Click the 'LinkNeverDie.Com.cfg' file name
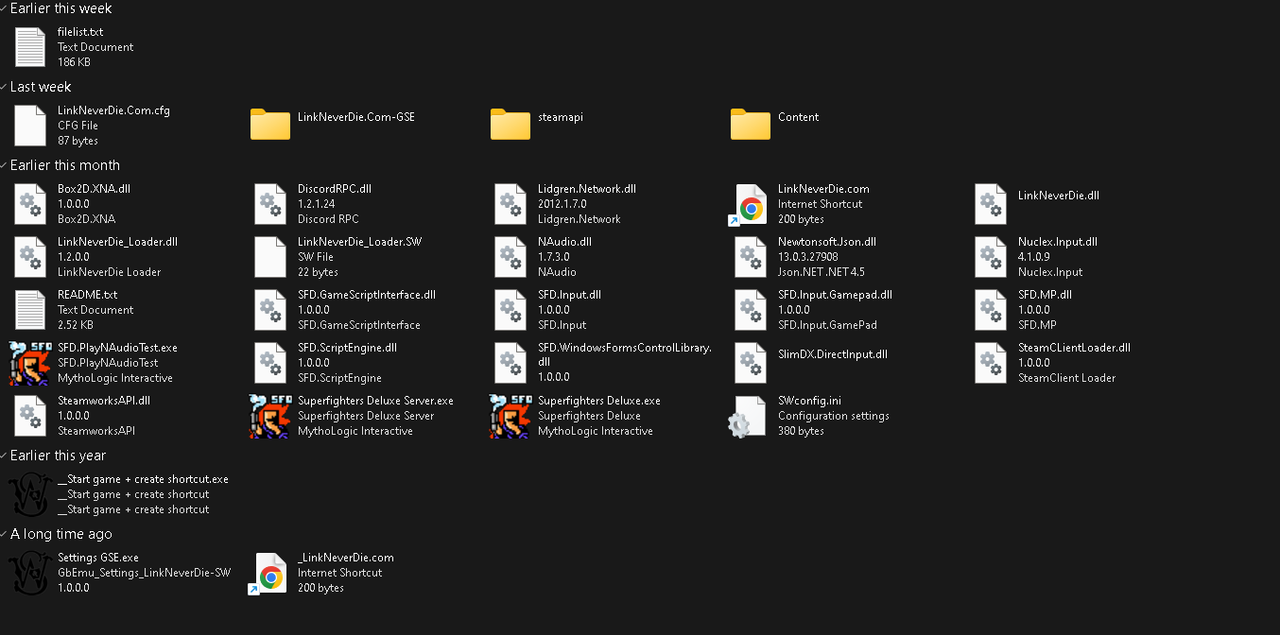This screenshot has height=635, width=1280. [x=114, y=111]
